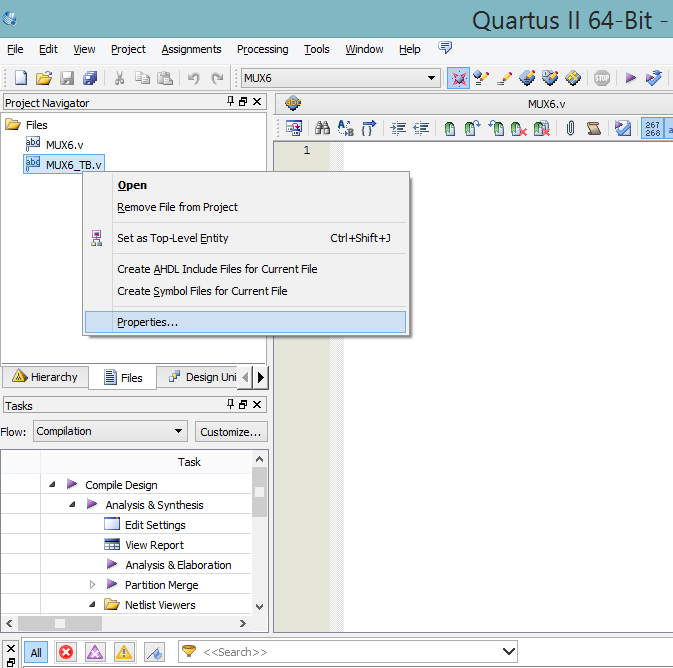Toggle the Error messages filter icon

point(66,653)
